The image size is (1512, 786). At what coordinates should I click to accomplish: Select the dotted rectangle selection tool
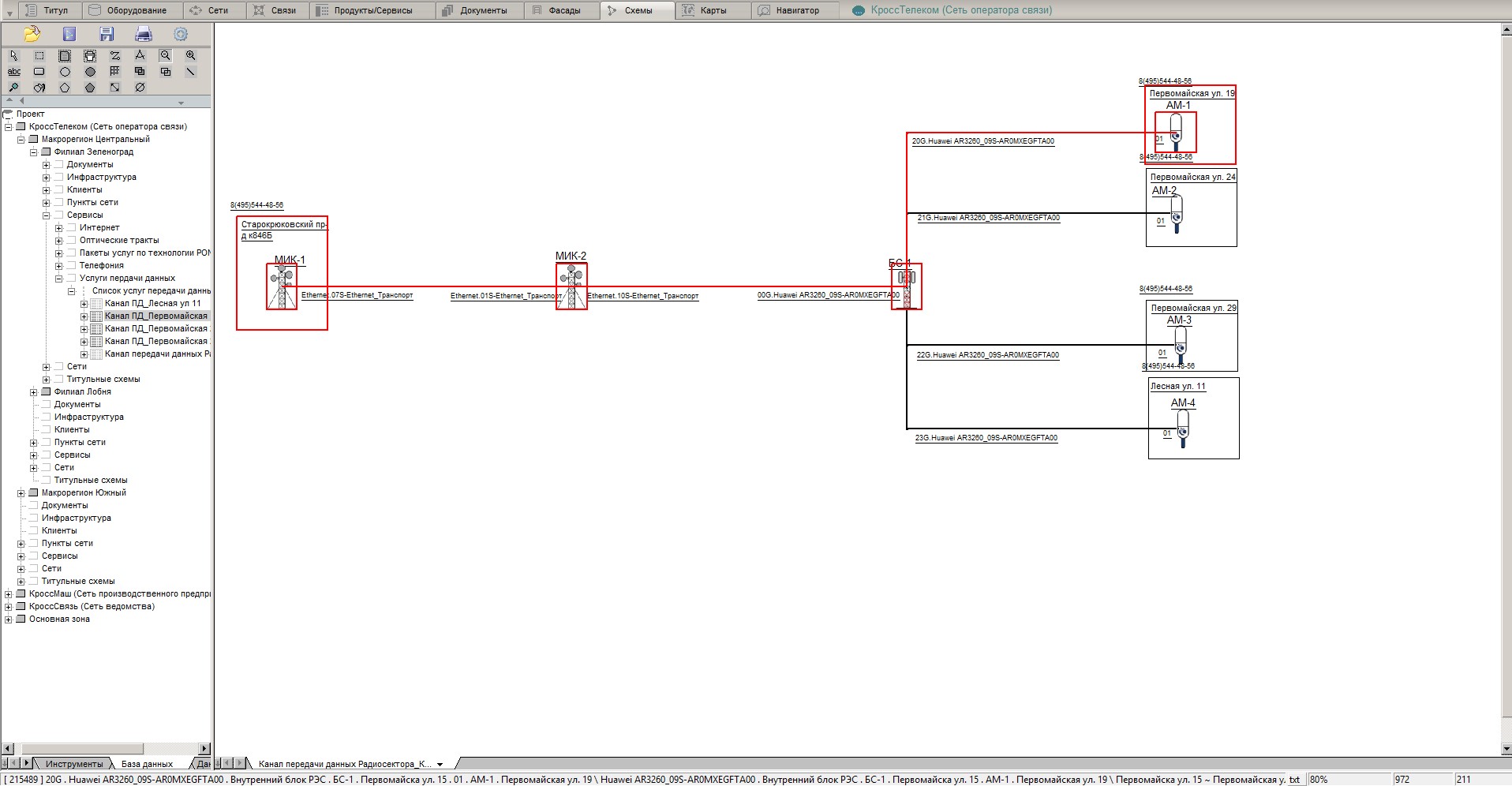(39, 56)
